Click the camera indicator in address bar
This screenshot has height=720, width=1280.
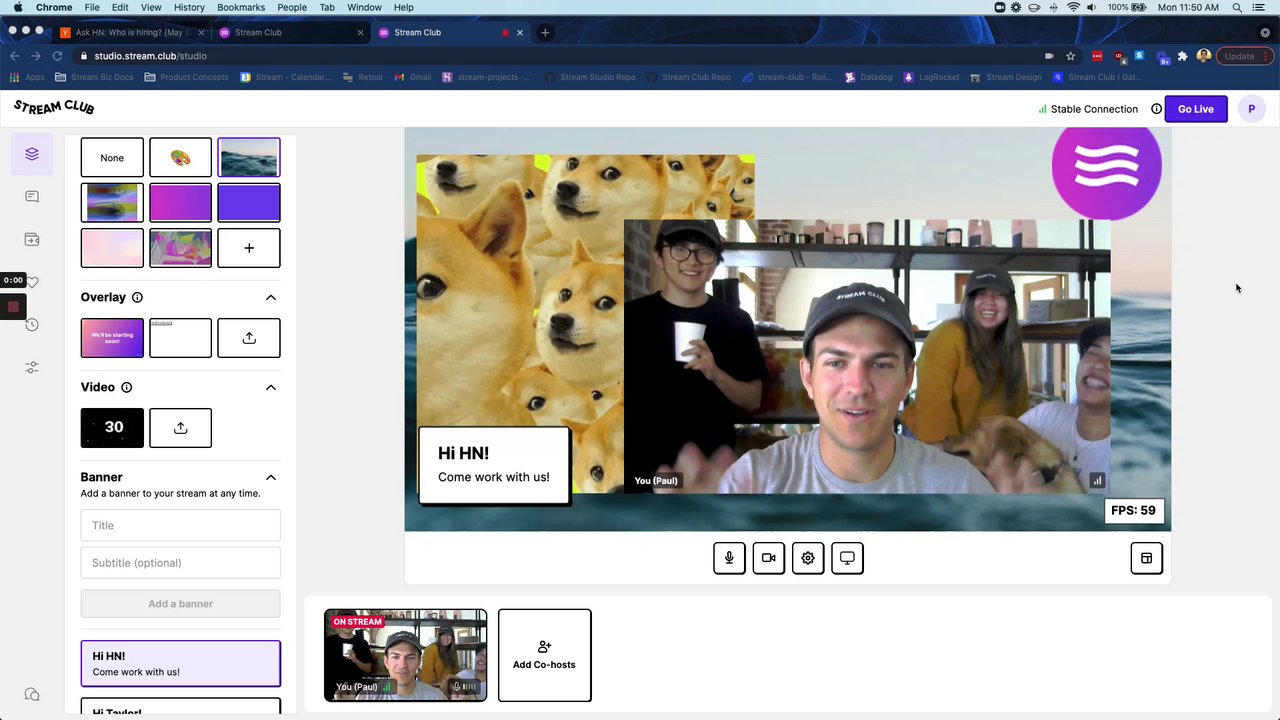coord(1049,56)
